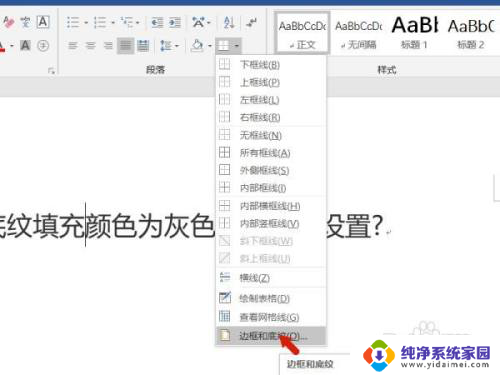Toggle Center paragraph alignment
The height and width of the screenshot is (375, 500).
click(x=90, y=45)
